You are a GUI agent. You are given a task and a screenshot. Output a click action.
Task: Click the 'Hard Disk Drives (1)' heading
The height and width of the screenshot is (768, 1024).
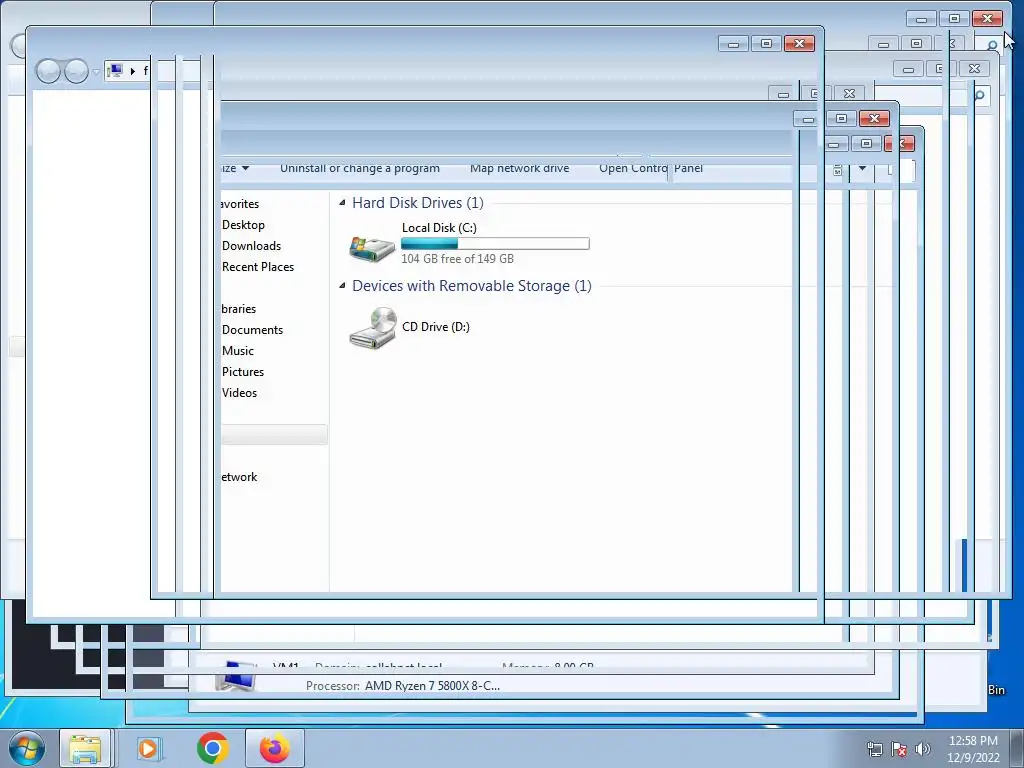point(418,203)
